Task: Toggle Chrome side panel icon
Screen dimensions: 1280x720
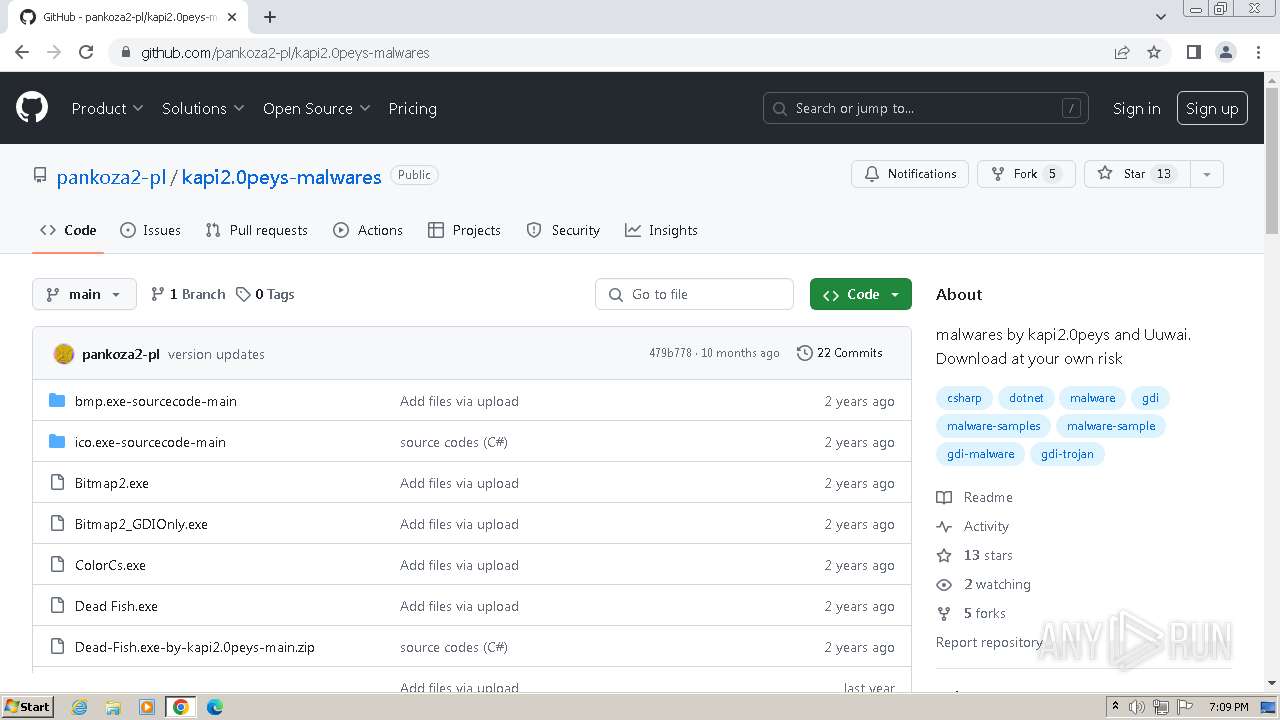Action: pyautogui.click(x=1193, y=52)
